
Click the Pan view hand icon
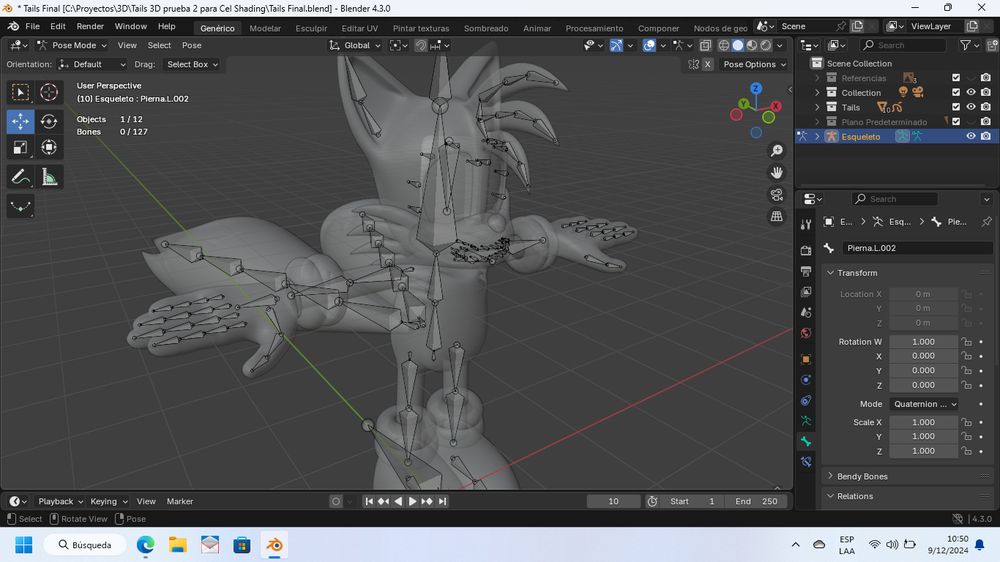(777, 172)
